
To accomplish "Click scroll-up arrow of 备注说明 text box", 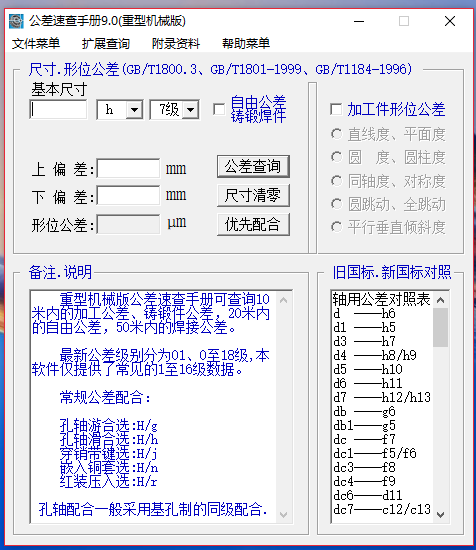I will click(283, 300).
